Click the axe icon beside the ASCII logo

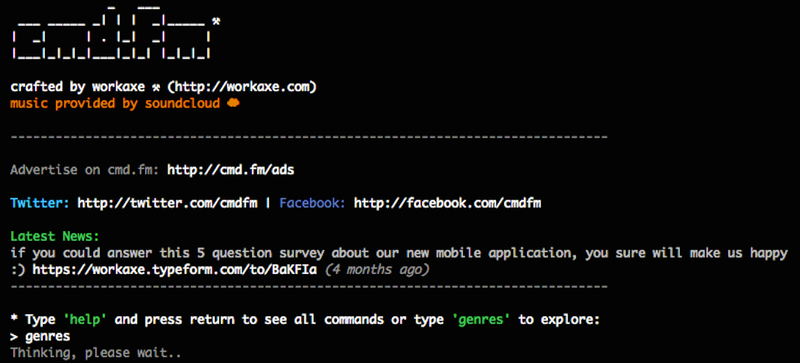(216, 22)
